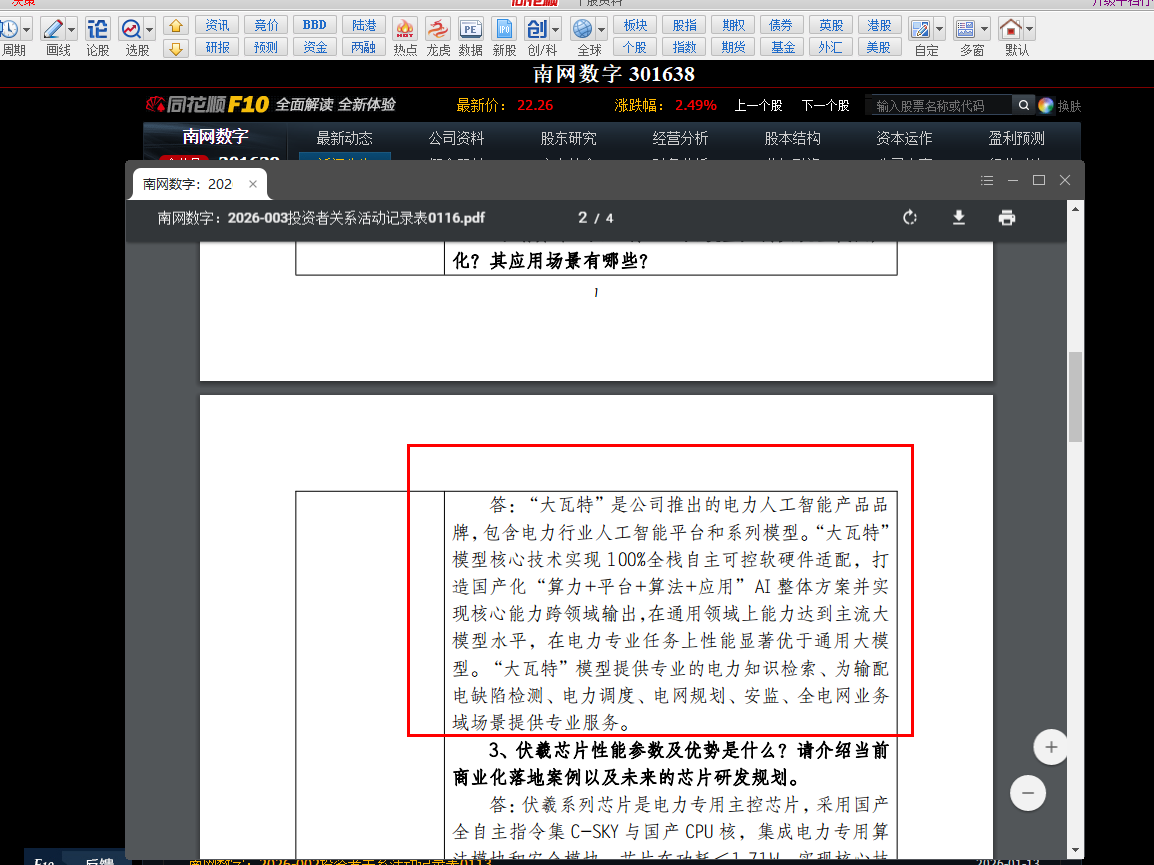
Task: Click the 板块 toolbar button
Action: pos(635,25)
